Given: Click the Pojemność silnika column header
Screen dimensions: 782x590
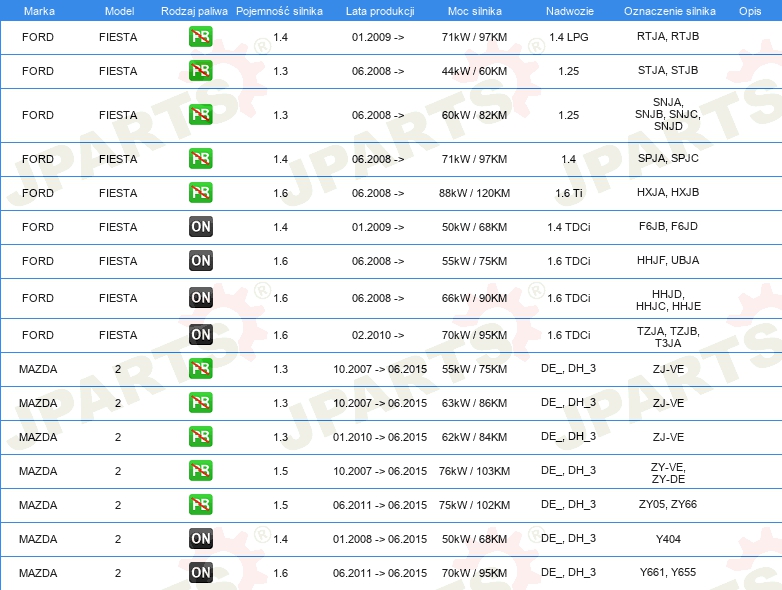Looking at the screenshot, I should [x=279, y=11].
